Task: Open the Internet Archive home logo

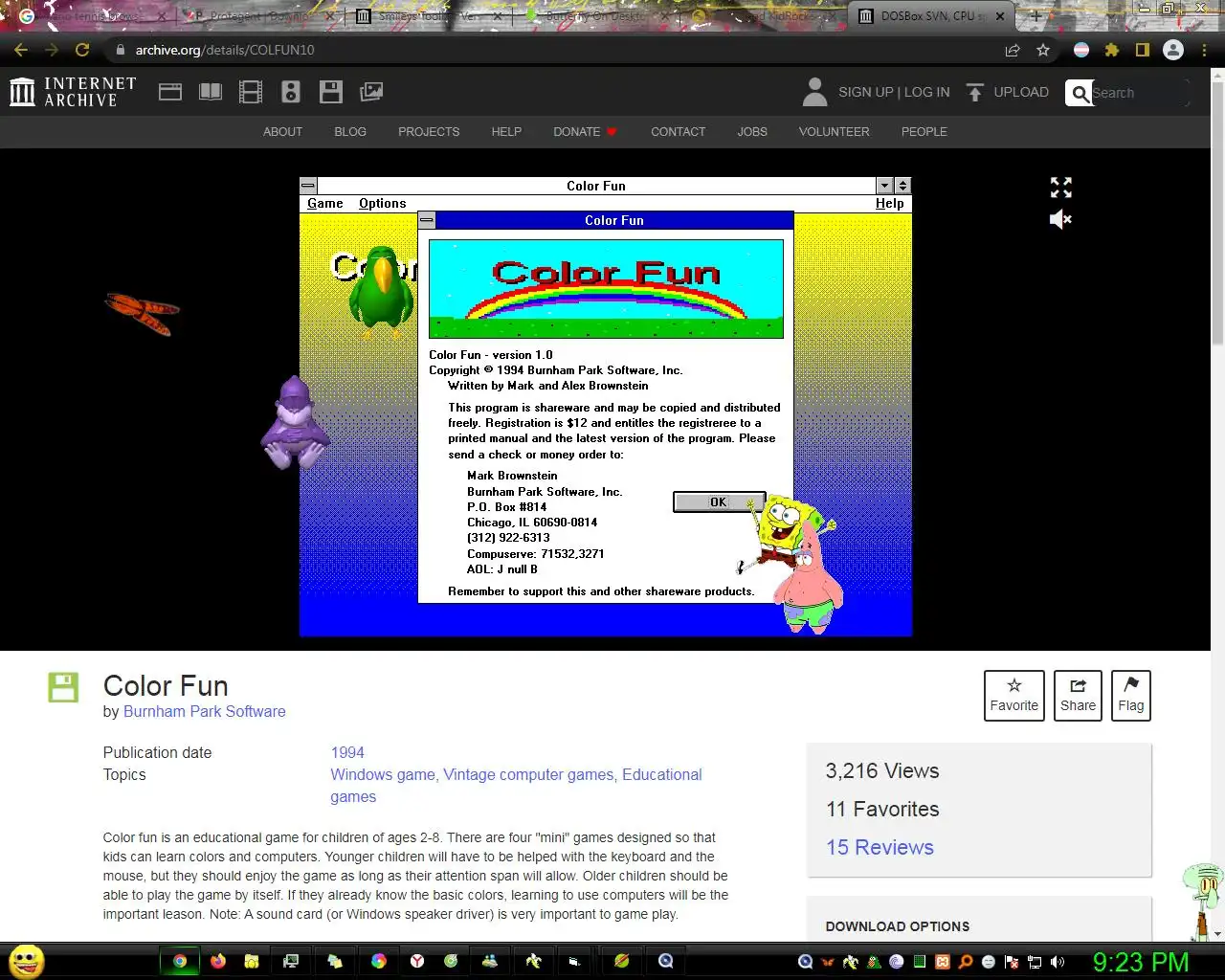Action: [73, 92]
